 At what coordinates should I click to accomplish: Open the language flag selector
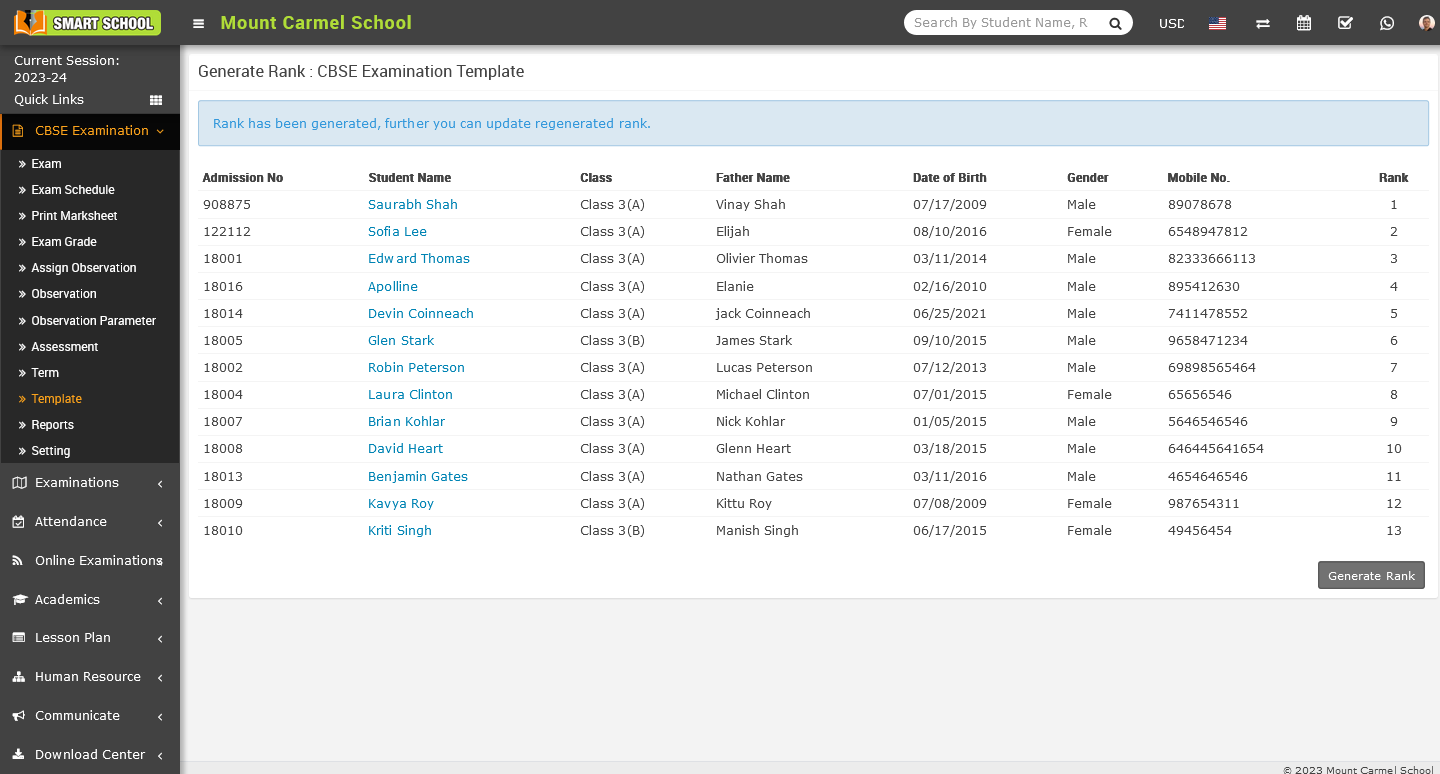point(1217,23)
